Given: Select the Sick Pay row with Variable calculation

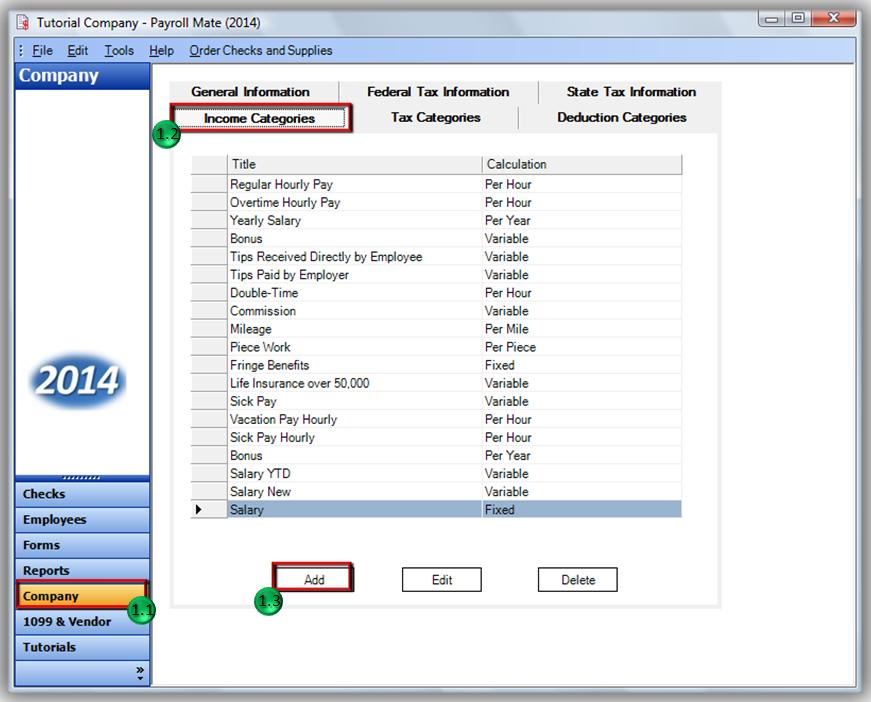Looking at the screenshot, I should tap(436, 401).
